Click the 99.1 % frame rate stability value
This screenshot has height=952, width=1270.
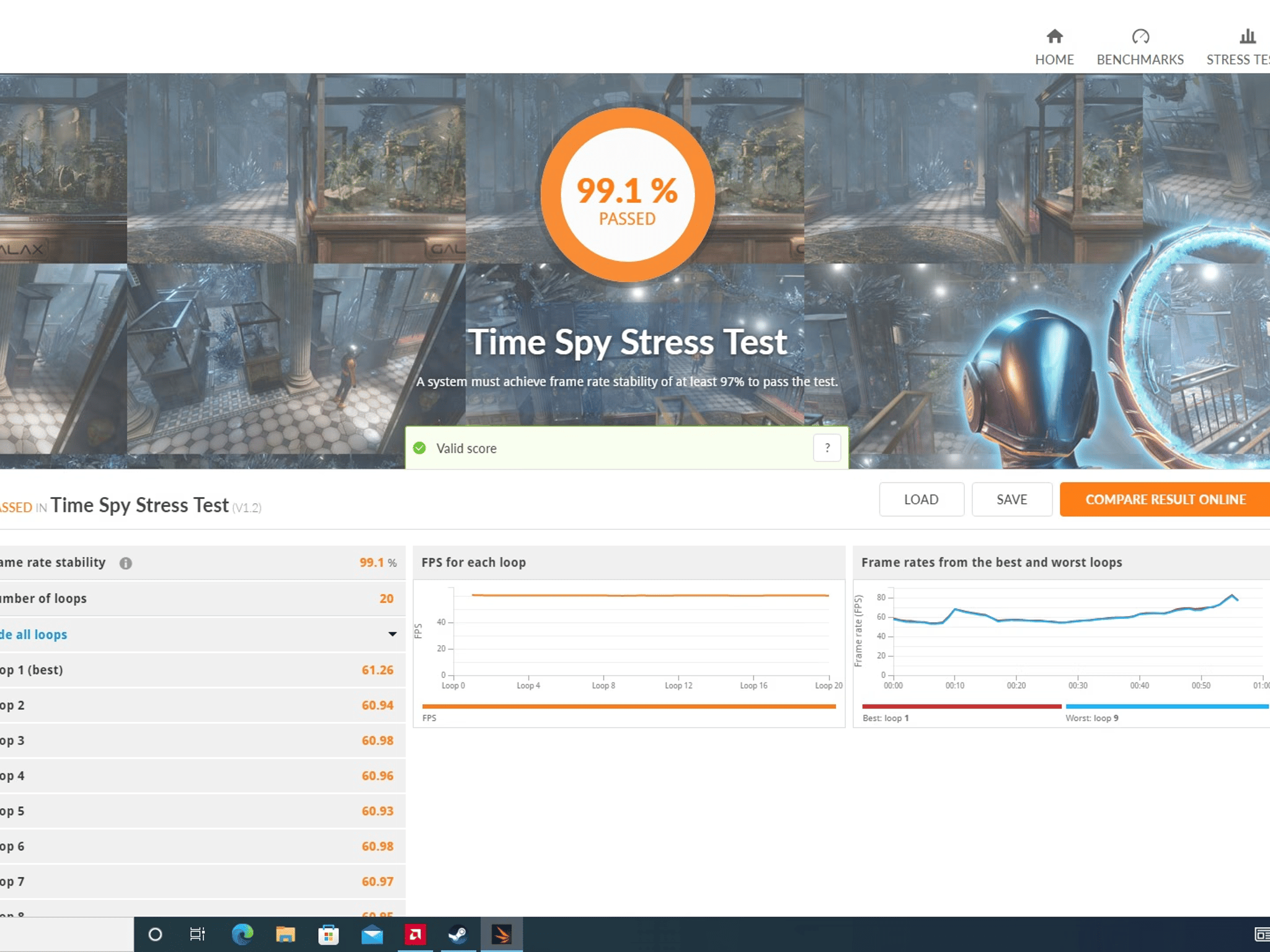[378, 563]
